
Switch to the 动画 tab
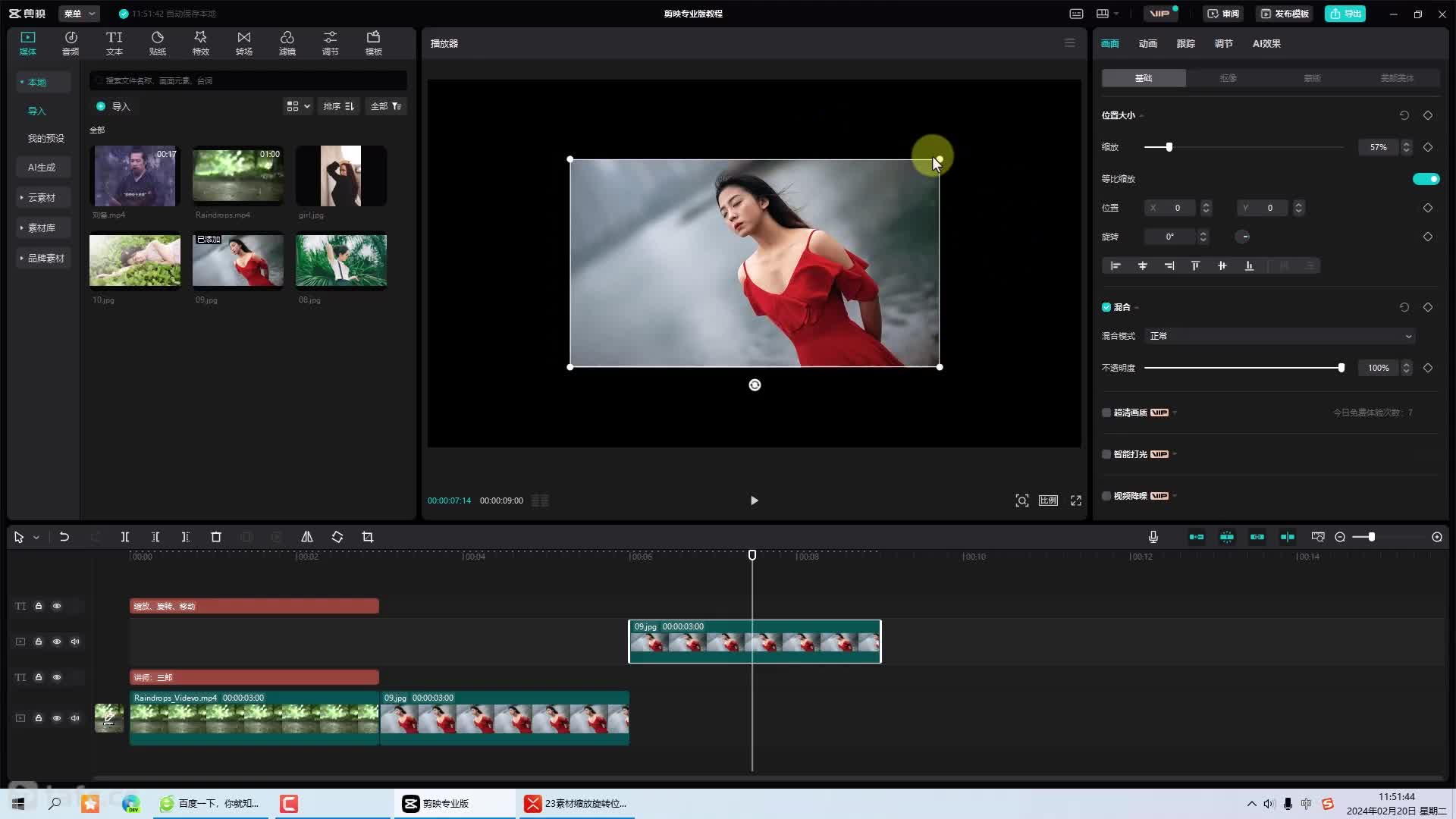[x=1147, y=43]
